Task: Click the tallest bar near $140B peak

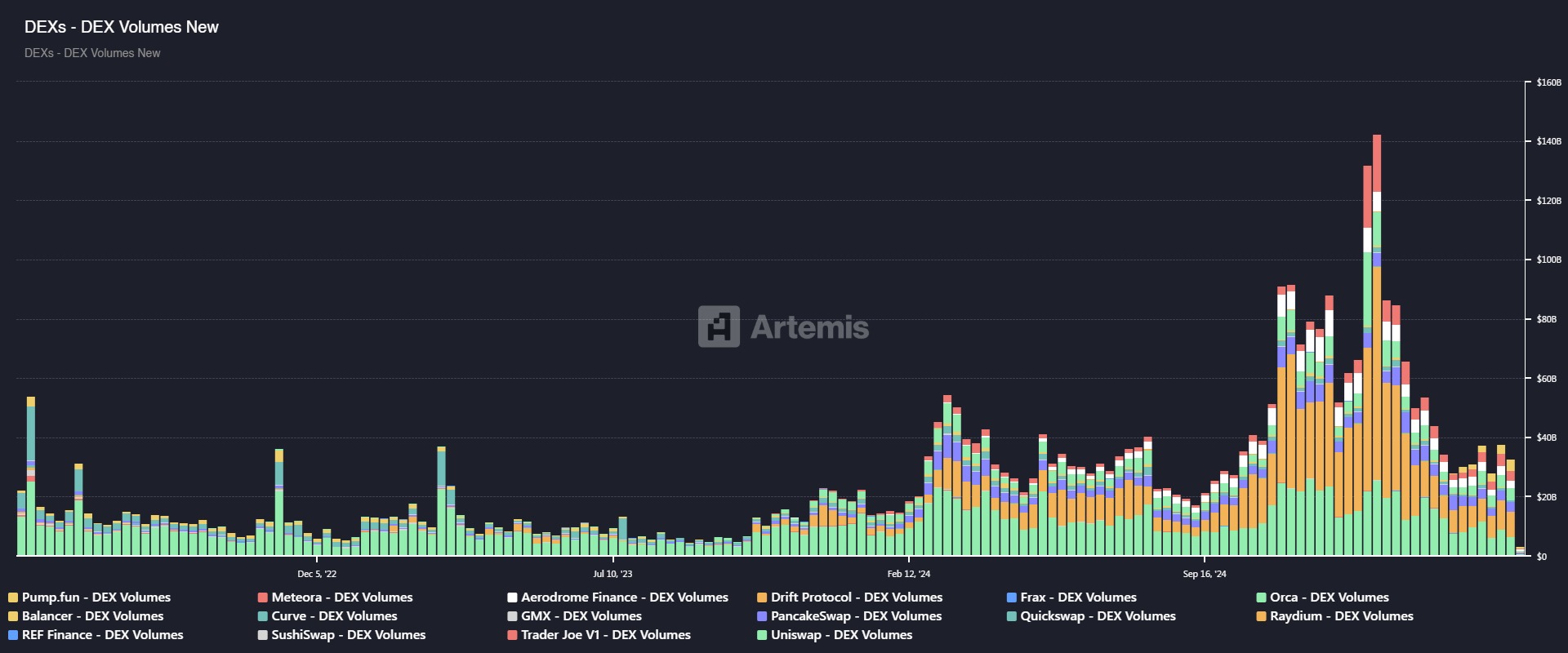Action: point(1377,345)
